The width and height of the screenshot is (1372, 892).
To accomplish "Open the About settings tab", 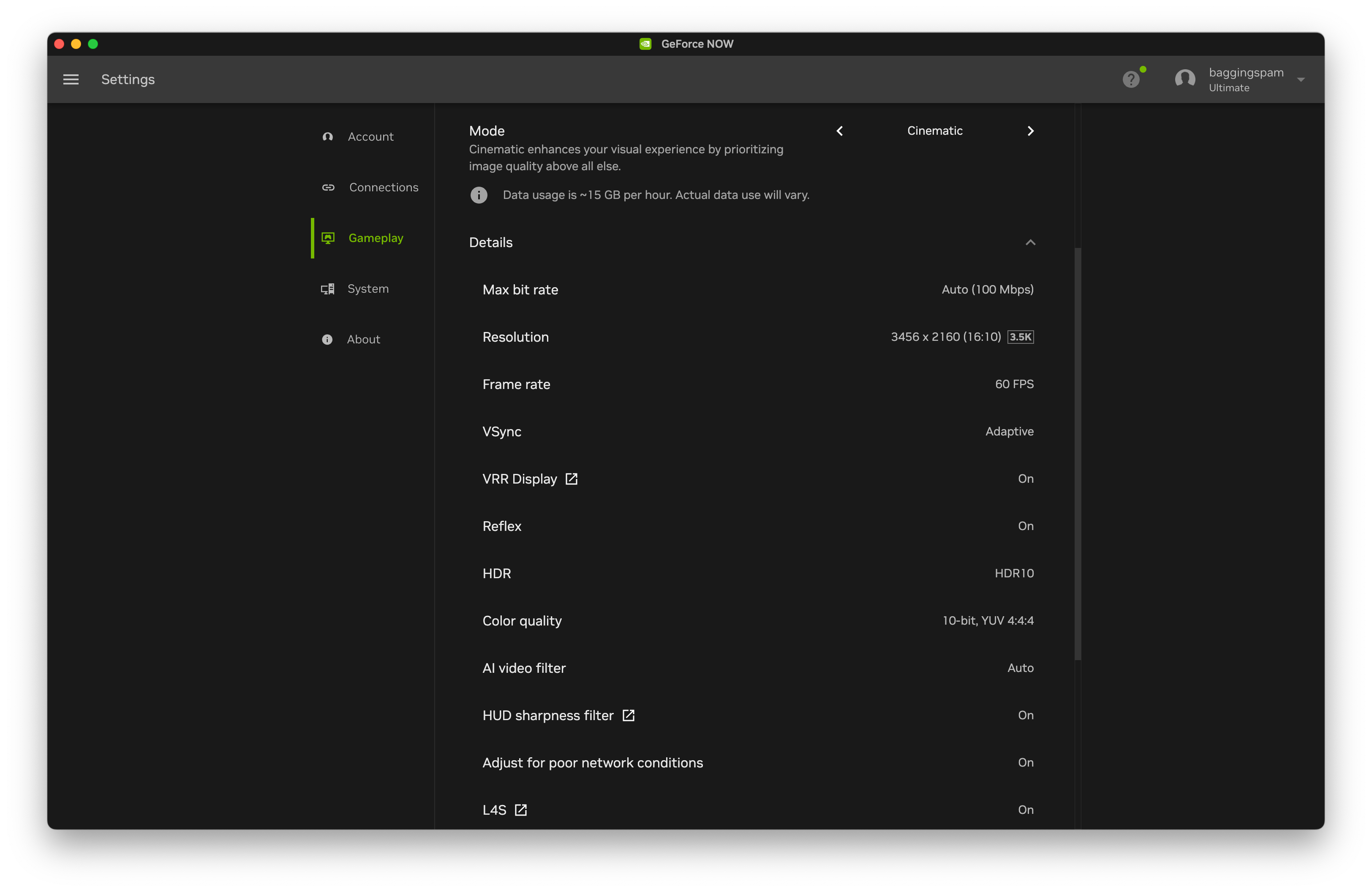I will click(363, 340).
